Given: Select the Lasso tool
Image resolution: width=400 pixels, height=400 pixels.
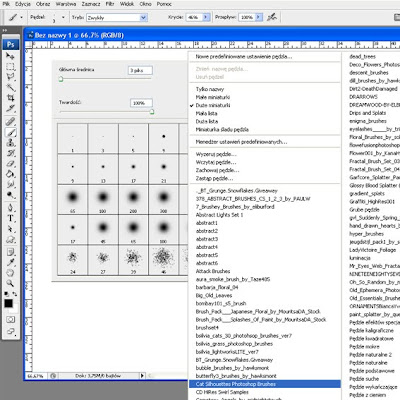Looking at the screenshot, I should click(x=10, y=77).
